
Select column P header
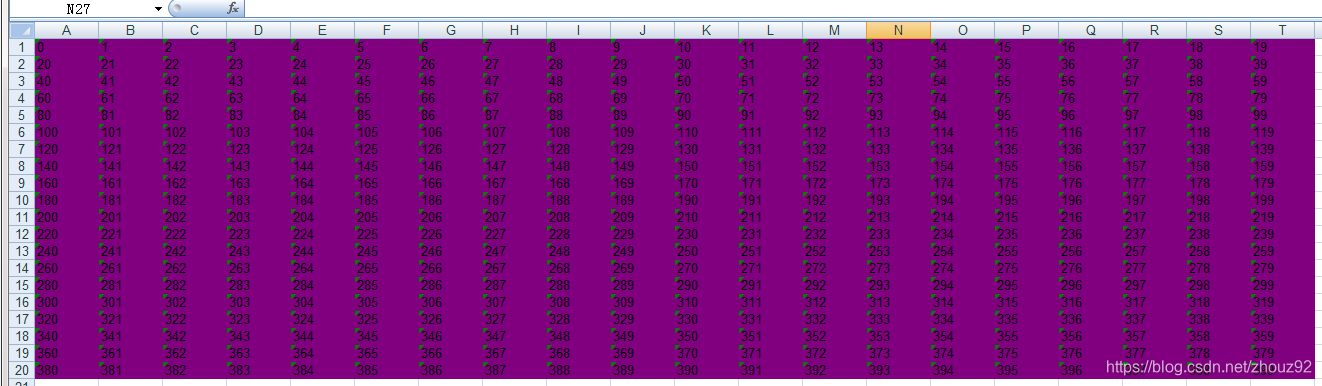tap(1026, 31)
